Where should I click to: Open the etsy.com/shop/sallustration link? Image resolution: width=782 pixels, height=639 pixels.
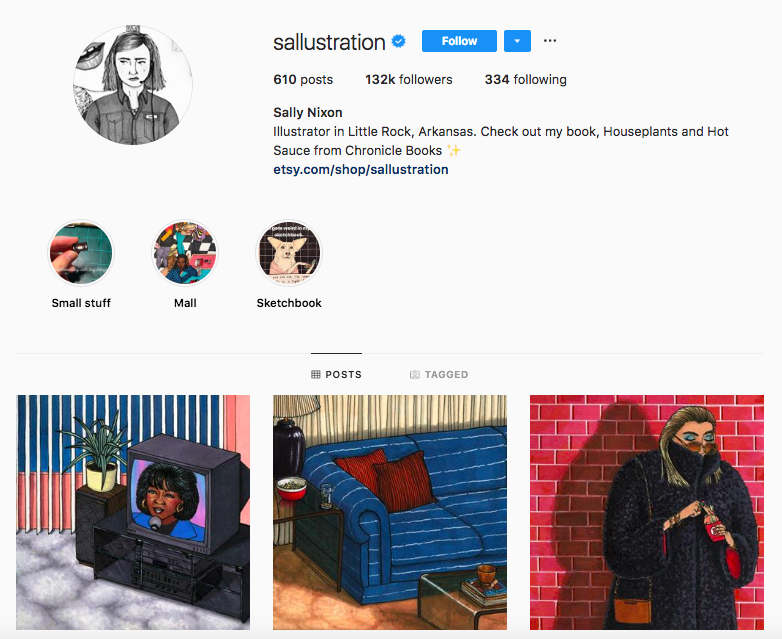361,170
